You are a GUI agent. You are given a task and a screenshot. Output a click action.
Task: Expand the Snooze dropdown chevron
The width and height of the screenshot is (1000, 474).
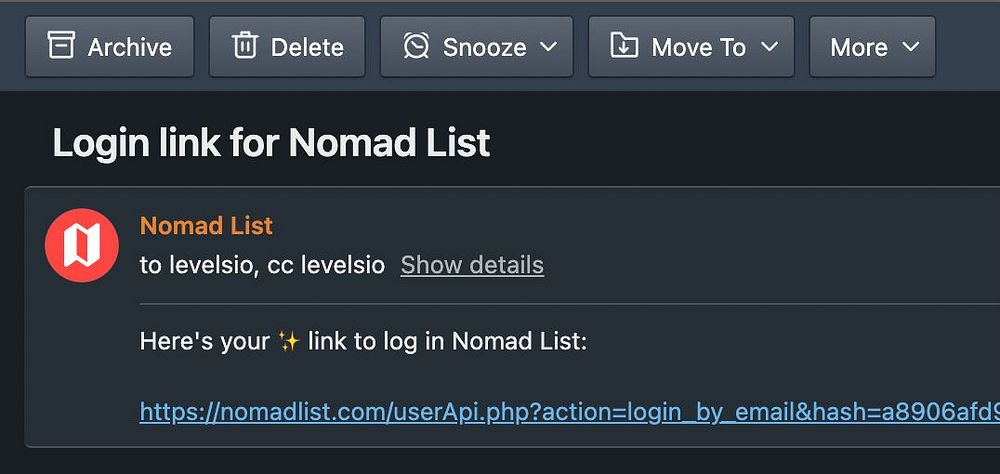coord(548,47)
